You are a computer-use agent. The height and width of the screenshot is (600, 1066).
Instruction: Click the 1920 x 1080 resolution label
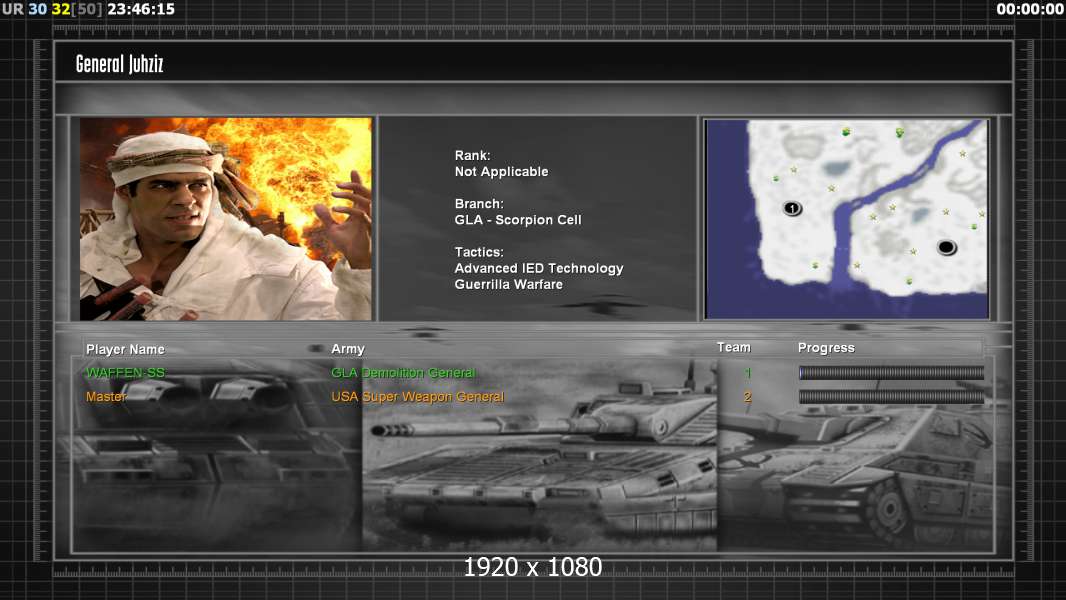(532, 568)
